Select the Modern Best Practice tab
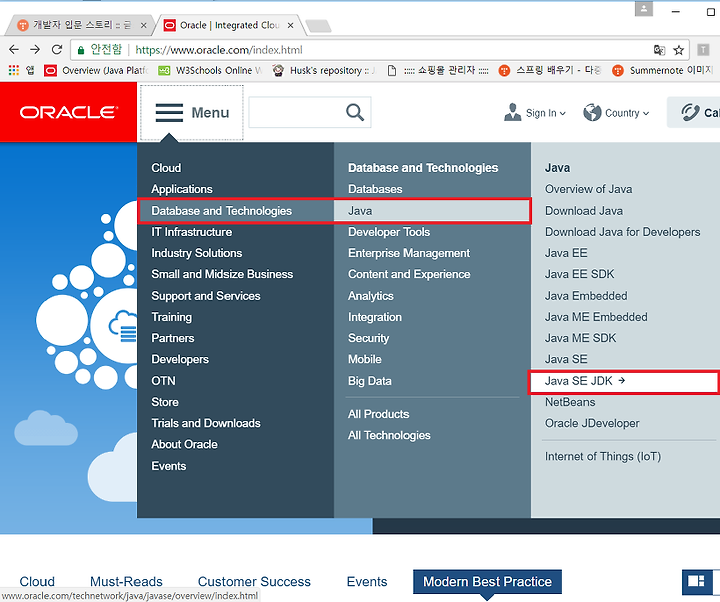 [487, 581]
